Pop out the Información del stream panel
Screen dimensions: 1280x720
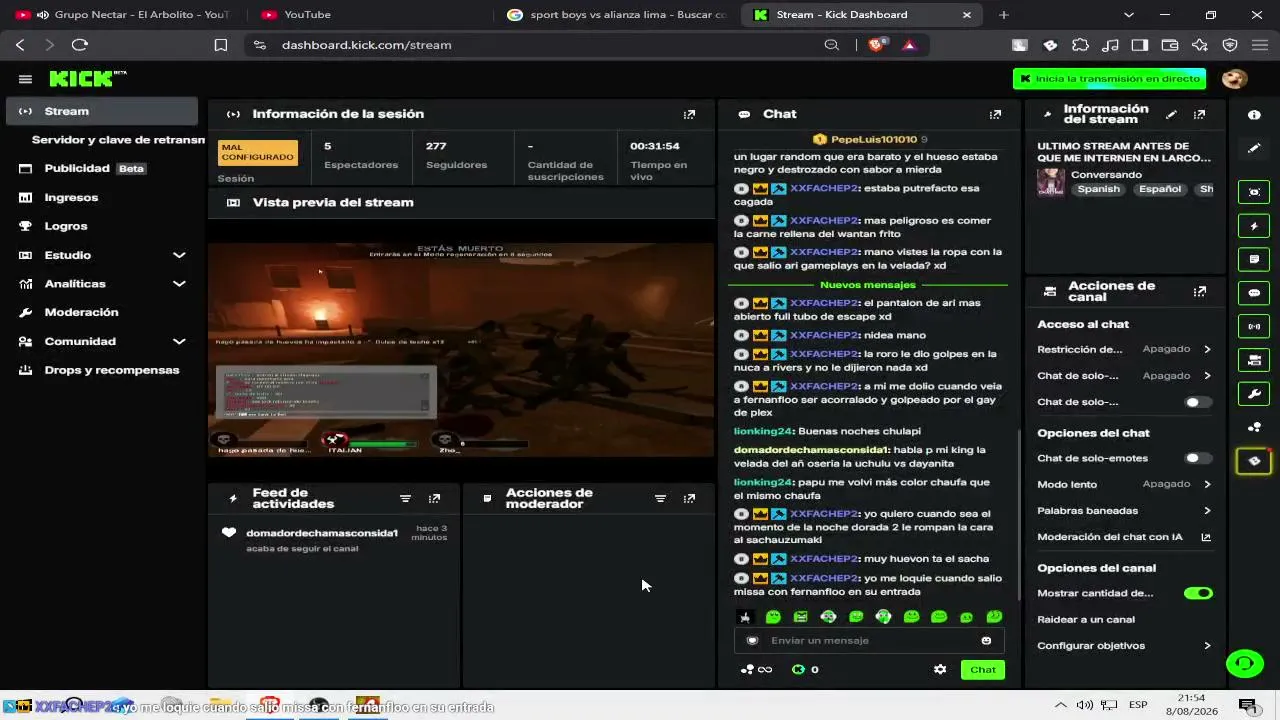tap(1200, 114)
